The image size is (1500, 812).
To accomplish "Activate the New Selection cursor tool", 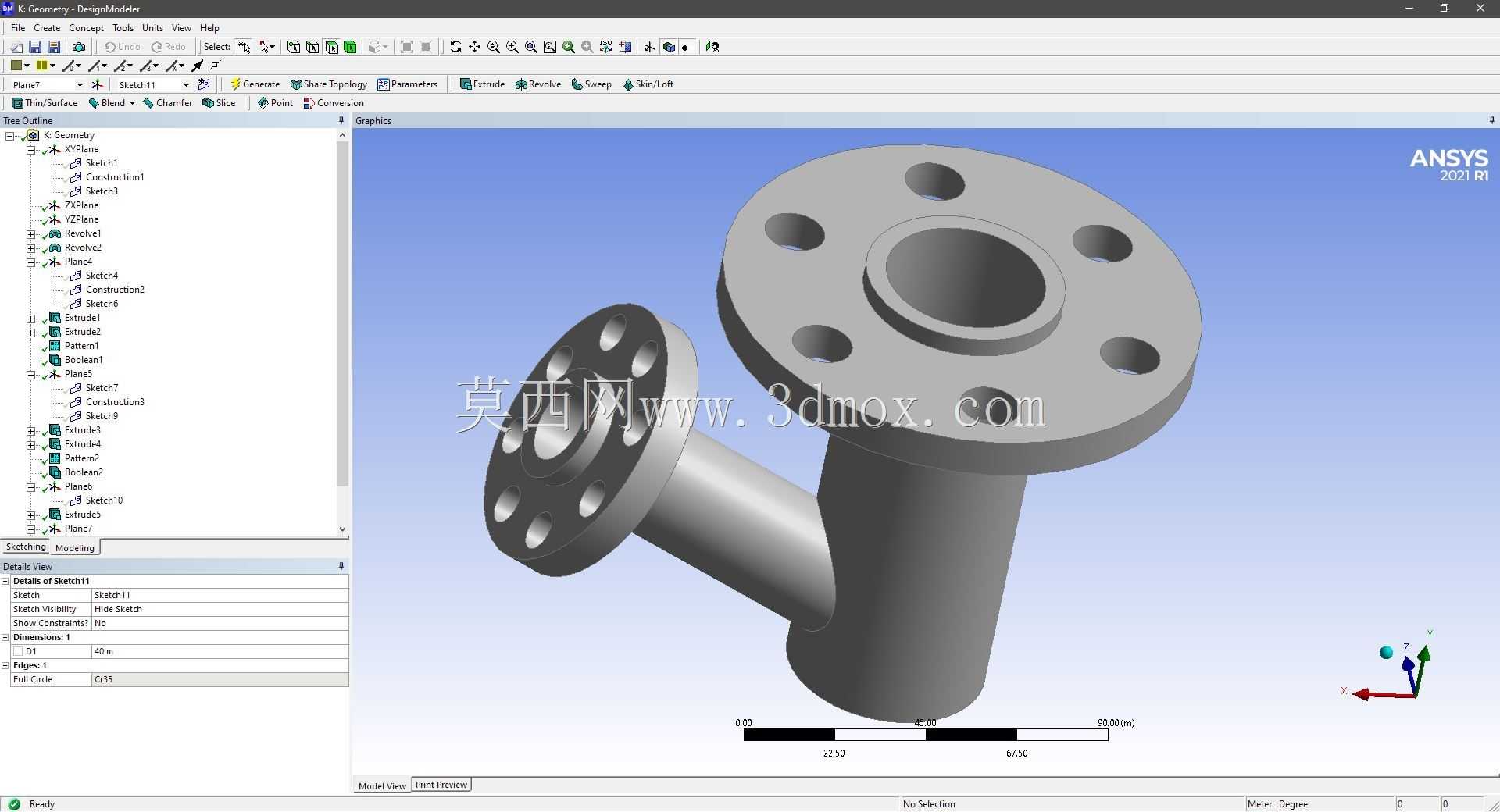I will 245,47.
